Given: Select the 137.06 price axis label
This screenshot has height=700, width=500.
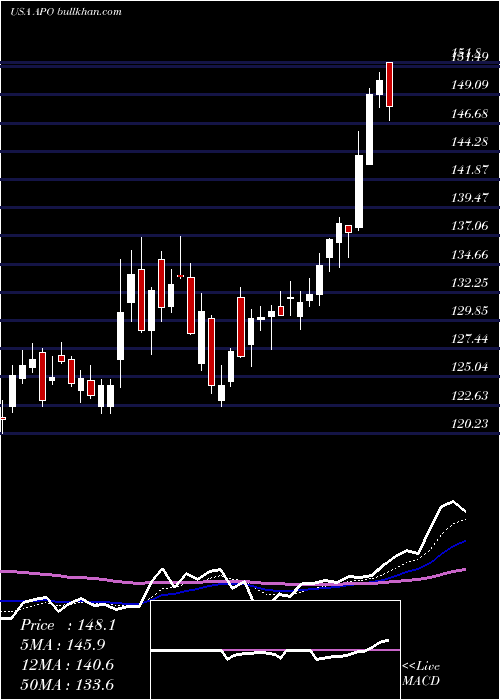Looking at the screenshot, I should [x=470, y=226].
